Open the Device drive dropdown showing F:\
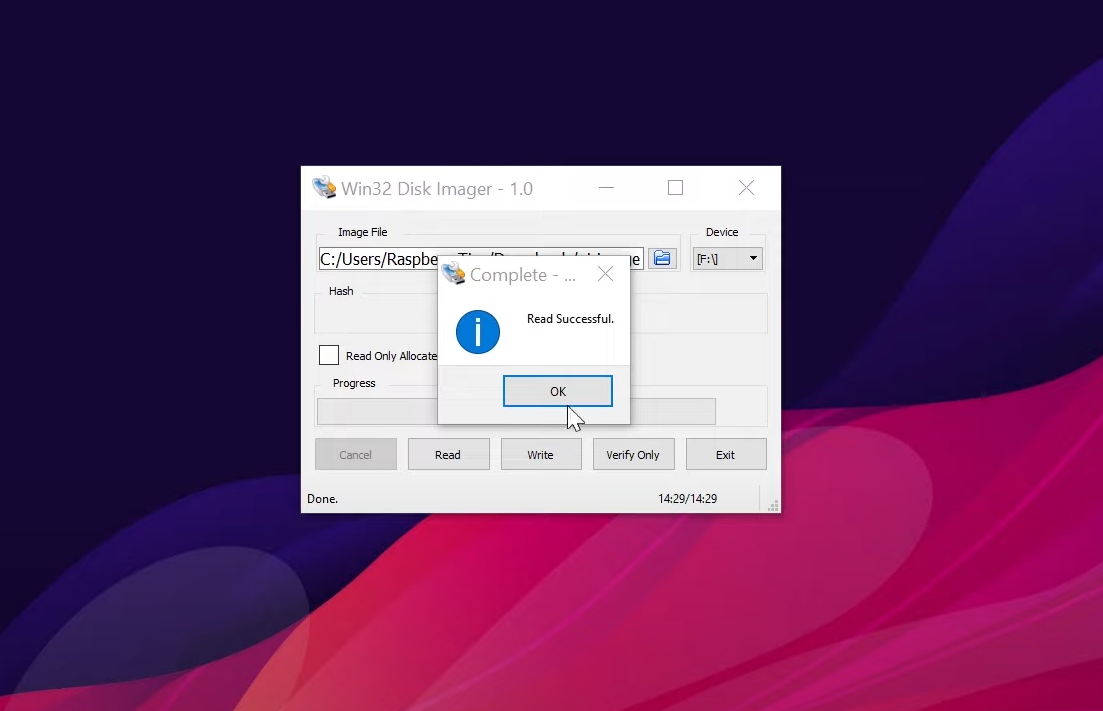The image size is (1103, 711). 728,259
